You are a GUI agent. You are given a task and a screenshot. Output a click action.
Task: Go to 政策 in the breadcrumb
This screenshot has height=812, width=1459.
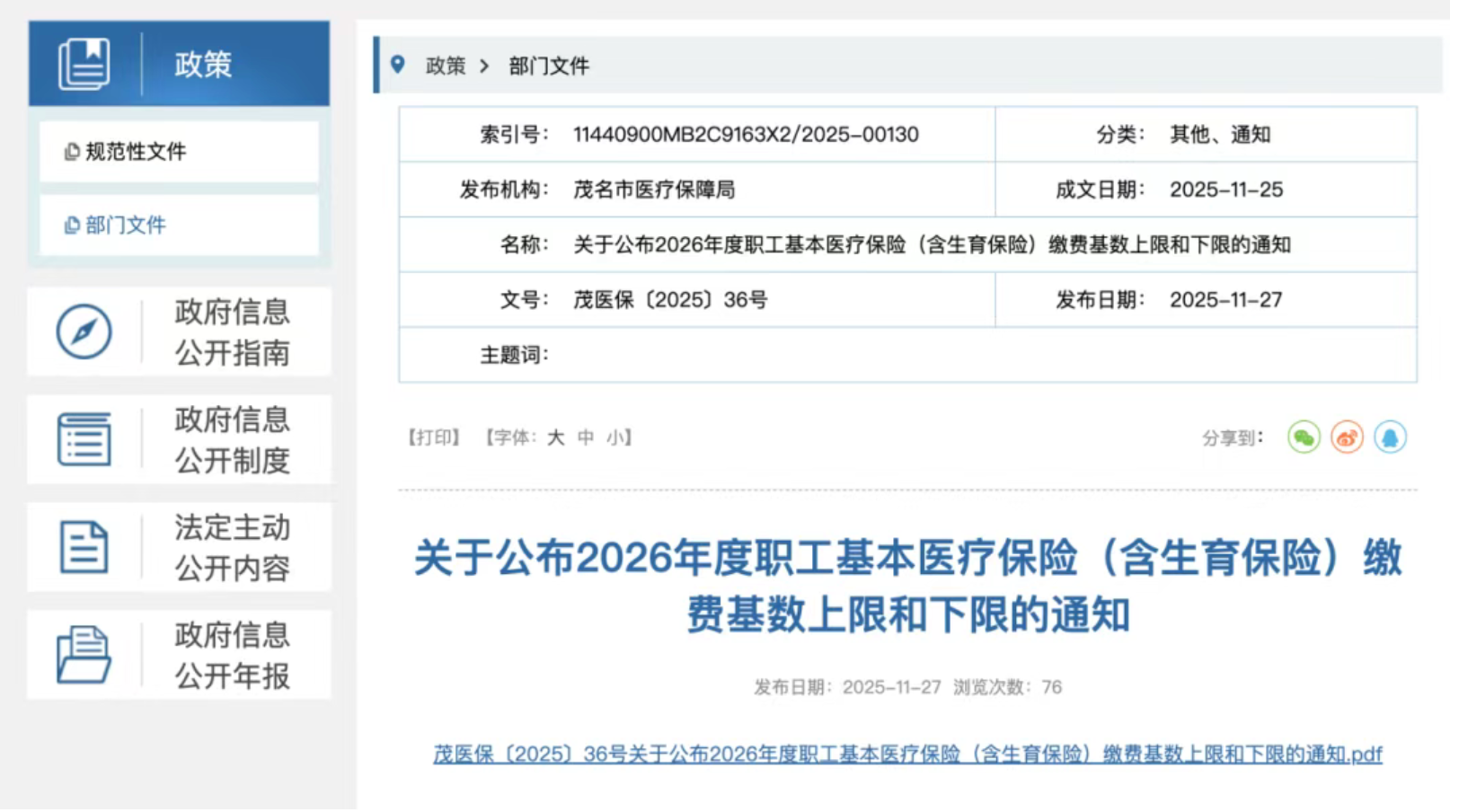446,66
